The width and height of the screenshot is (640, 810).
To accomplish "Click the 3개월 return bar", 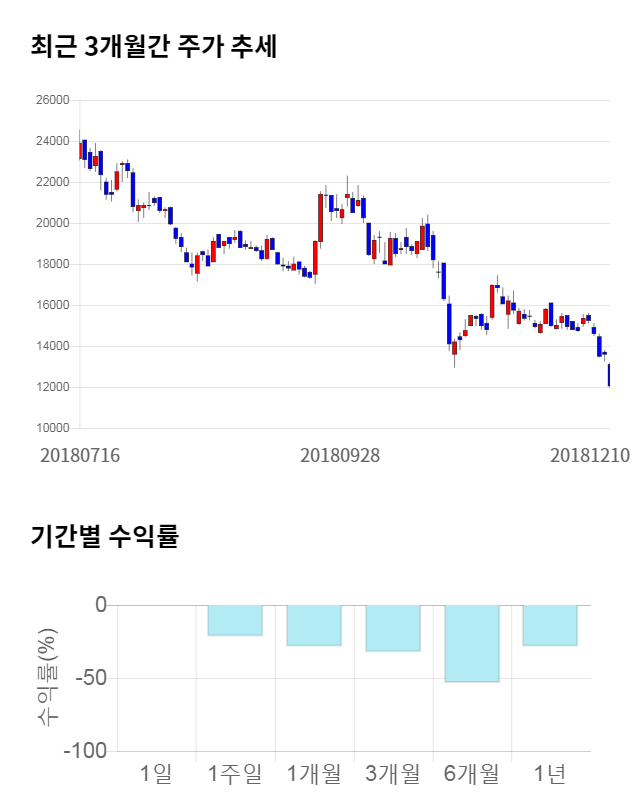I will pyautogui.click(x=393, y=628).
